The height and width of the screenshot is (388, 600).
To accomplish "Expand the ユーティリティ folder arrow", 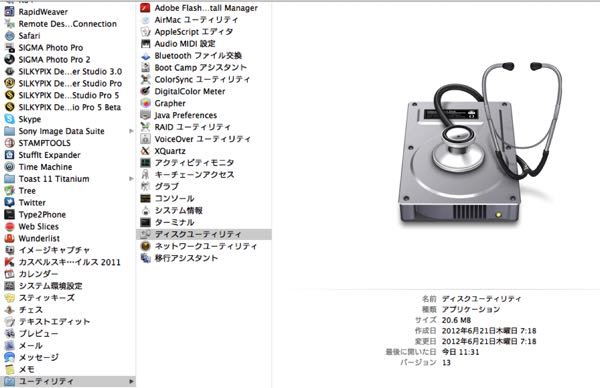I will (131, 381).
